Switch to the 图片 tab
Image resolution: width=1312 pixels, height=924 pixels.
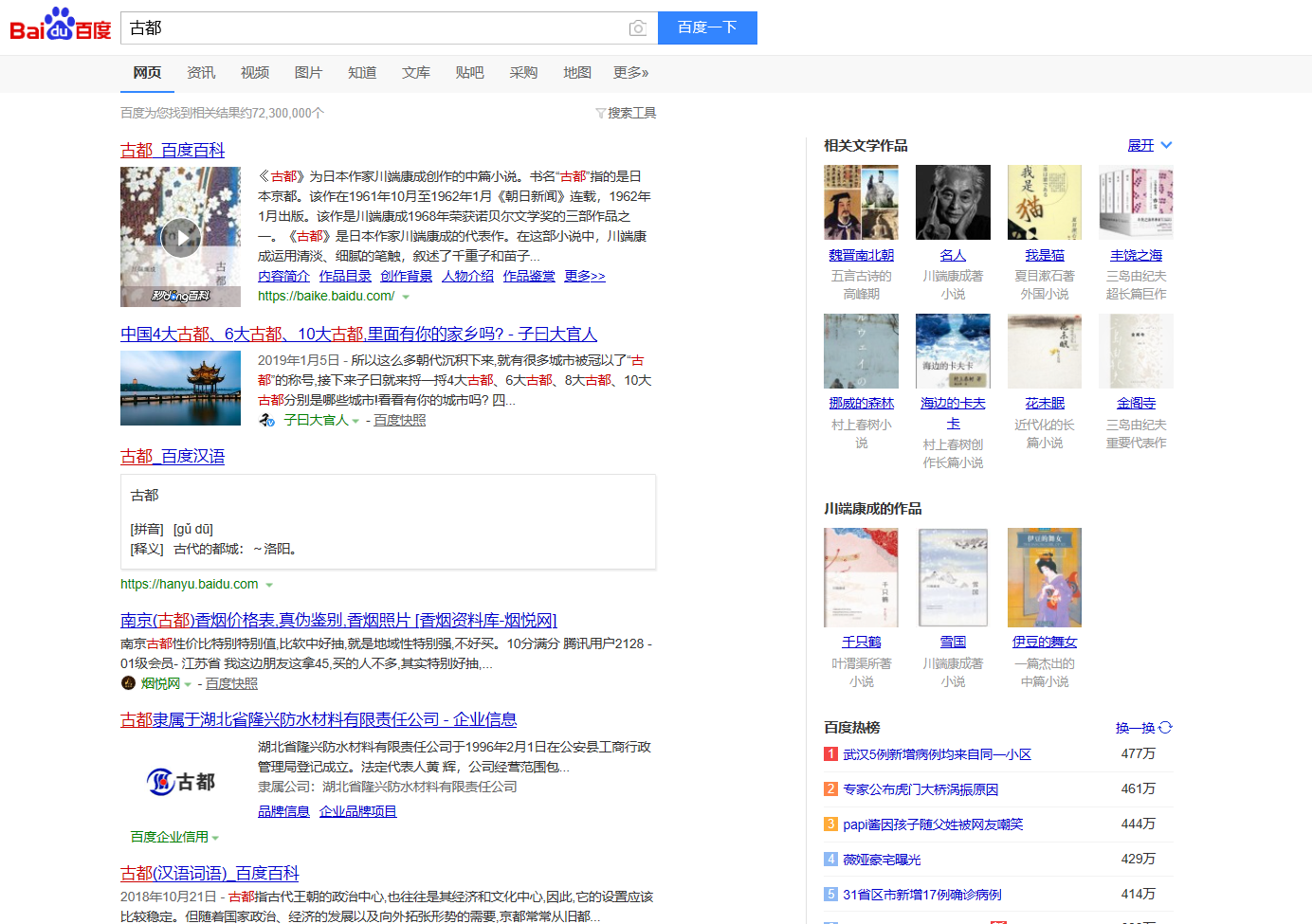click(x=308, y=73)
